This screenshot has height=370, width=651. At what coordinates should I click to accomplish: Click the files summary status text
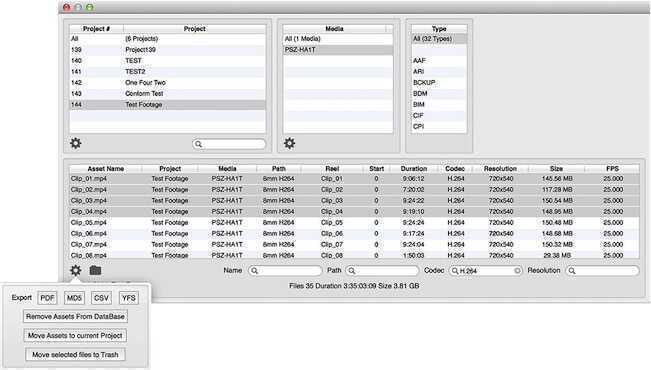click(x=354, y=286)
